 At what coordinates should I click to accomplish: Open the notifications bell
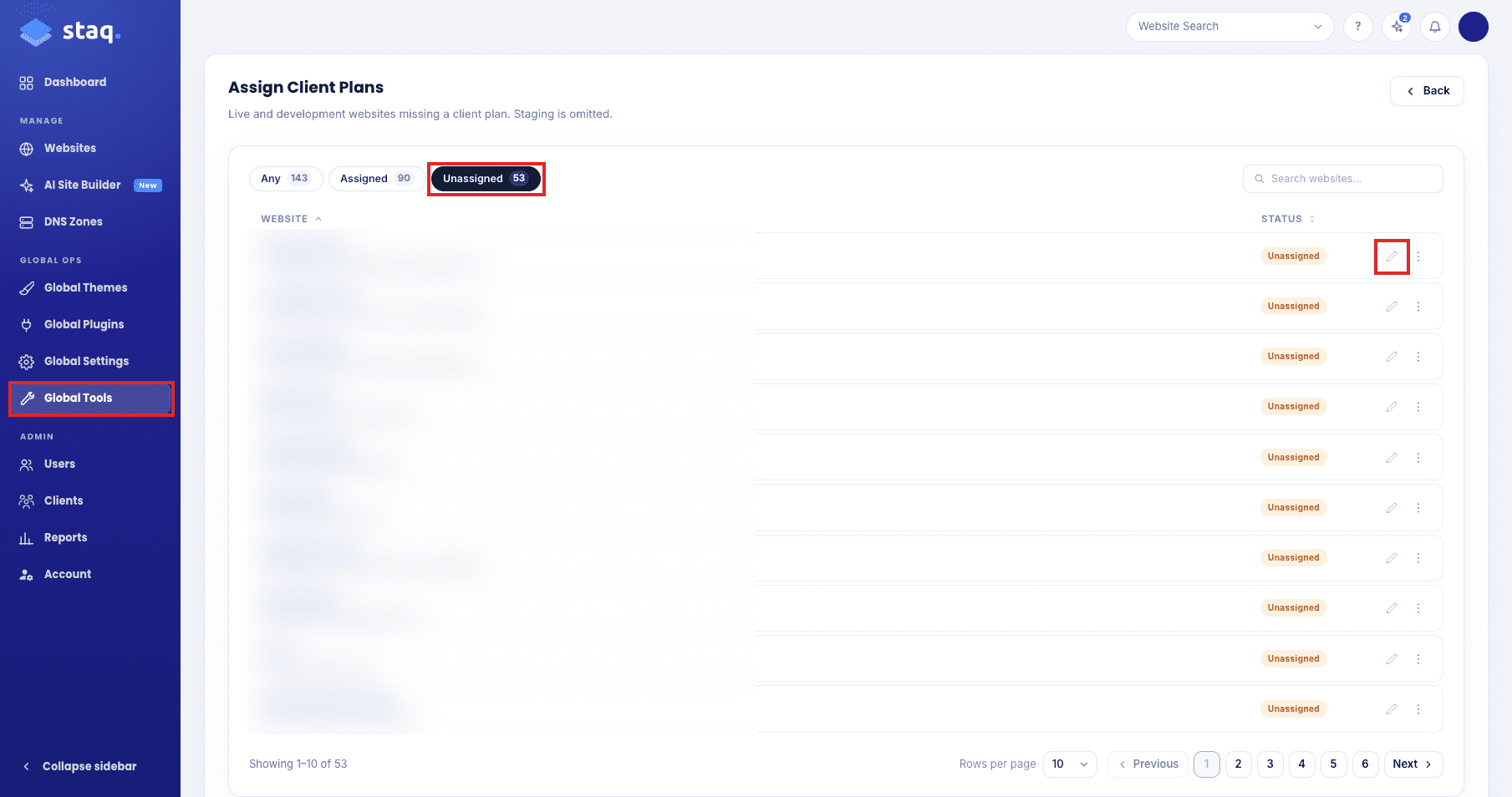(1435, 27)
